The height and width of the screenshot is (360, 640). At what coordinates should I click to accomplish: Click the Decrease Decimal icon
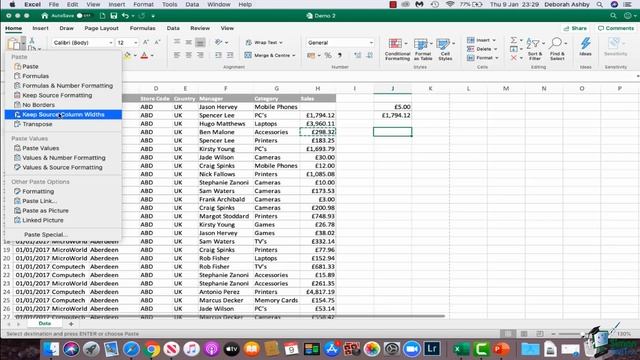tap(369, 56)
